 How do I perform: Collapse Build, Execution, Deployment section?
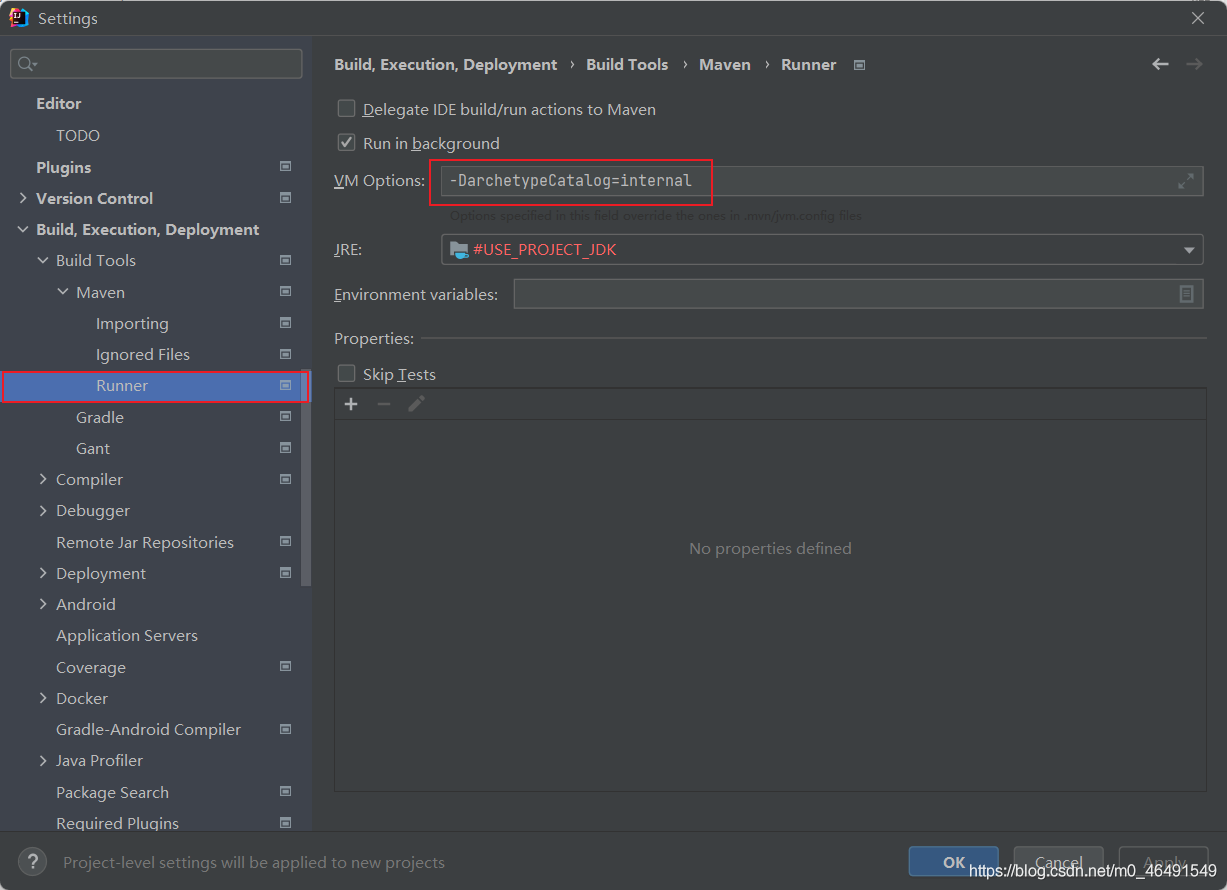[23, 229]
